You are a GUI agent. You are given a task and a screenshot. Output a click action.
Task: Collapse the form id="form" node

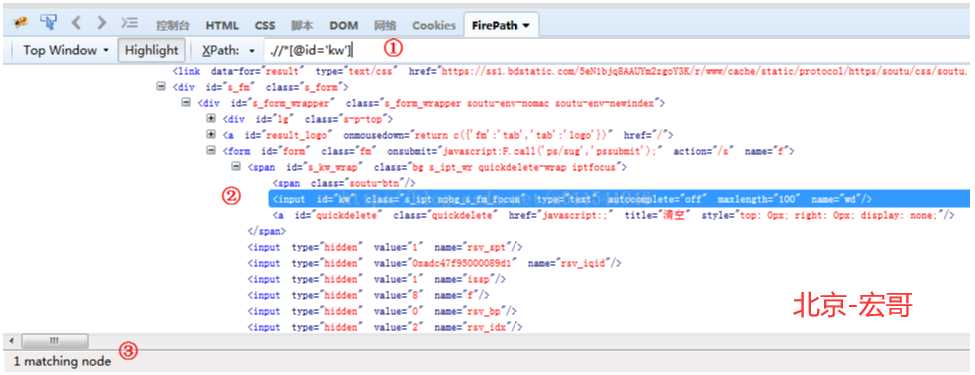[211, 150]
